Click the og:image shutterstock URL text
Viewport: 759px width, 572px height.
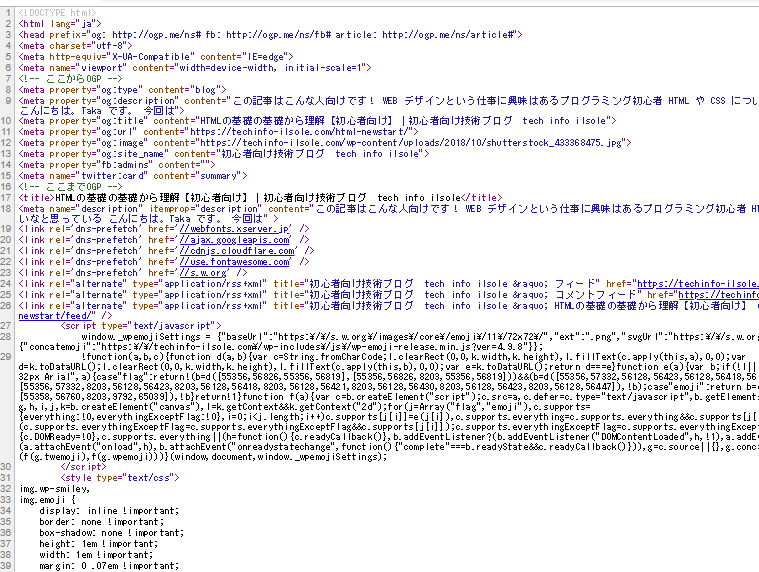pos(411,143)
